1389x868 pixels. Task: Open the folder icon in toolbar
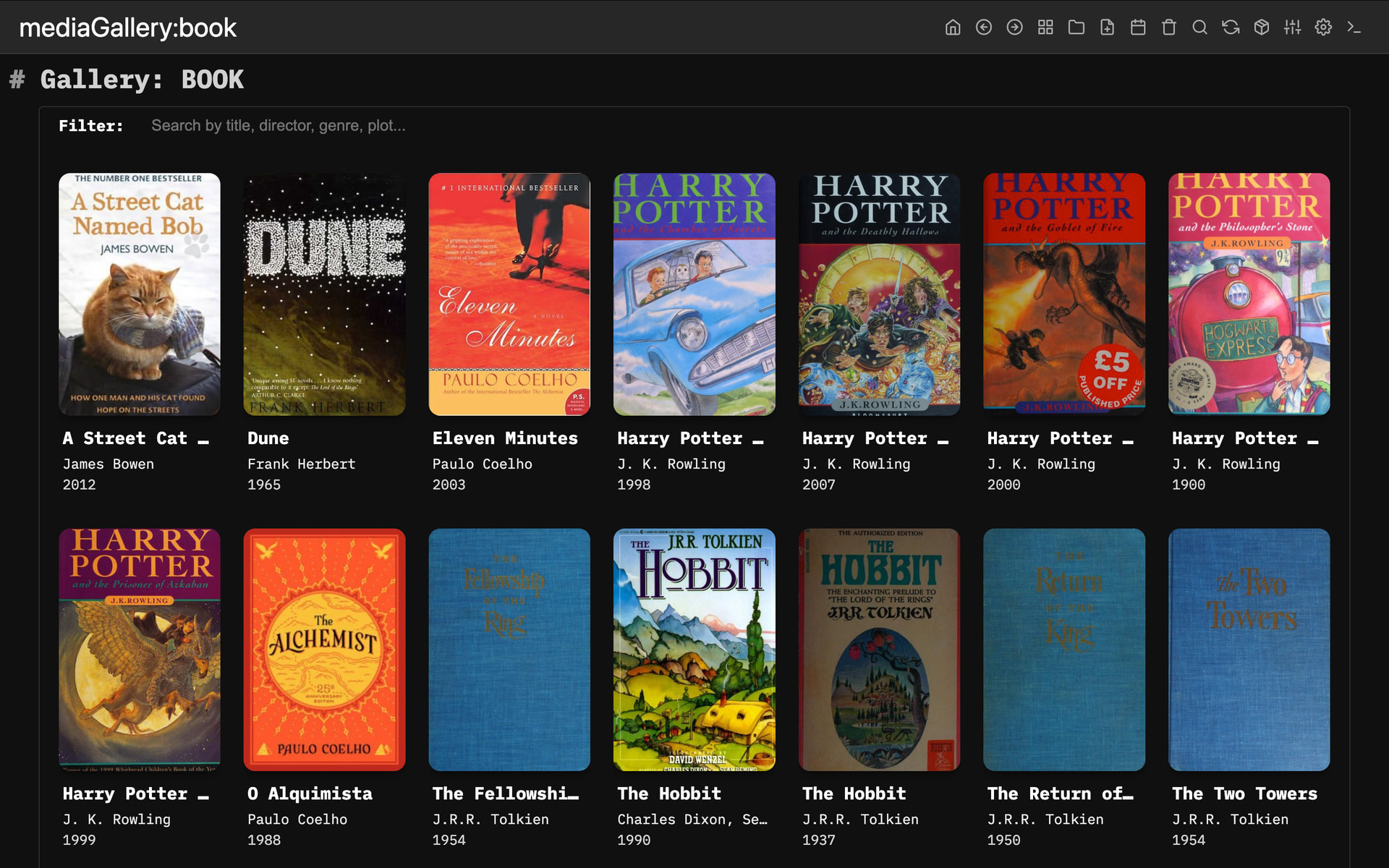[1076, 27]
